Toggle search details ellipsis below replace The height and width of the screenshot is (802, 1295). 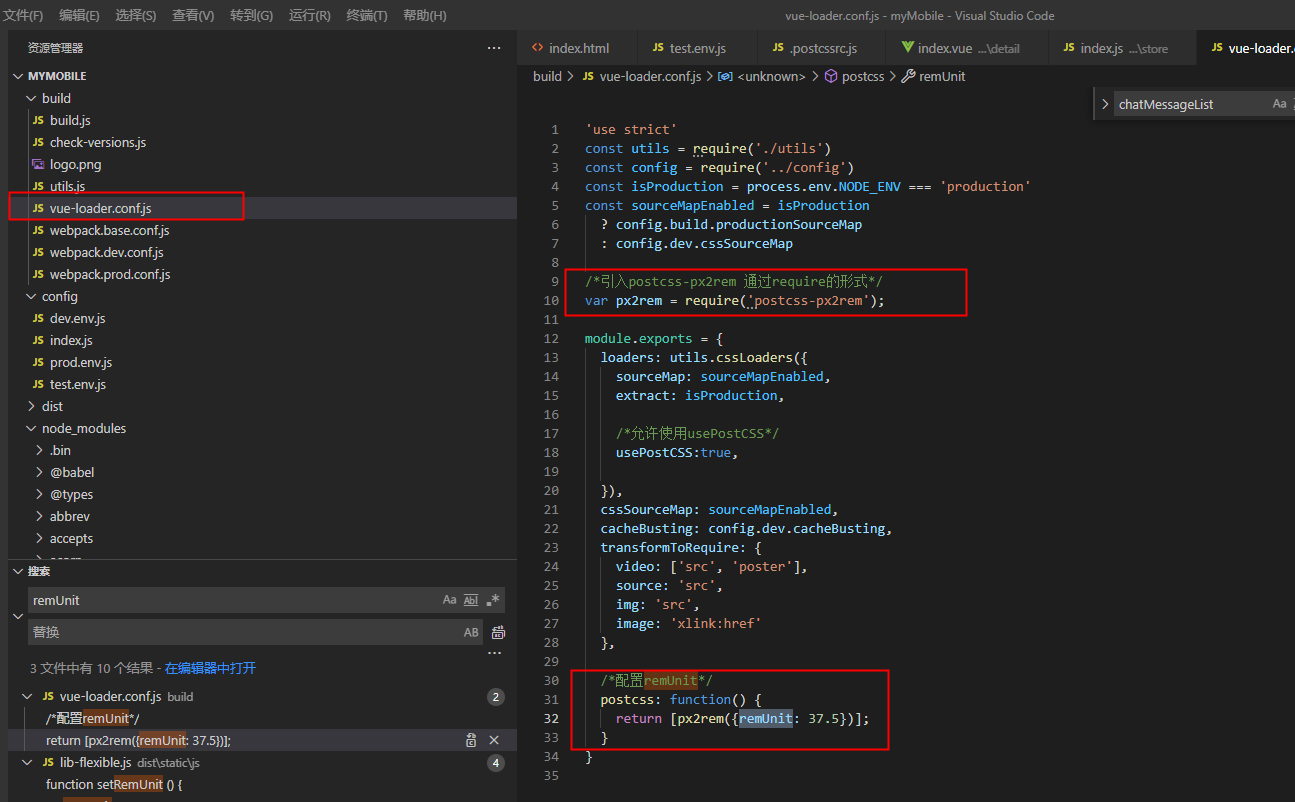494,653
